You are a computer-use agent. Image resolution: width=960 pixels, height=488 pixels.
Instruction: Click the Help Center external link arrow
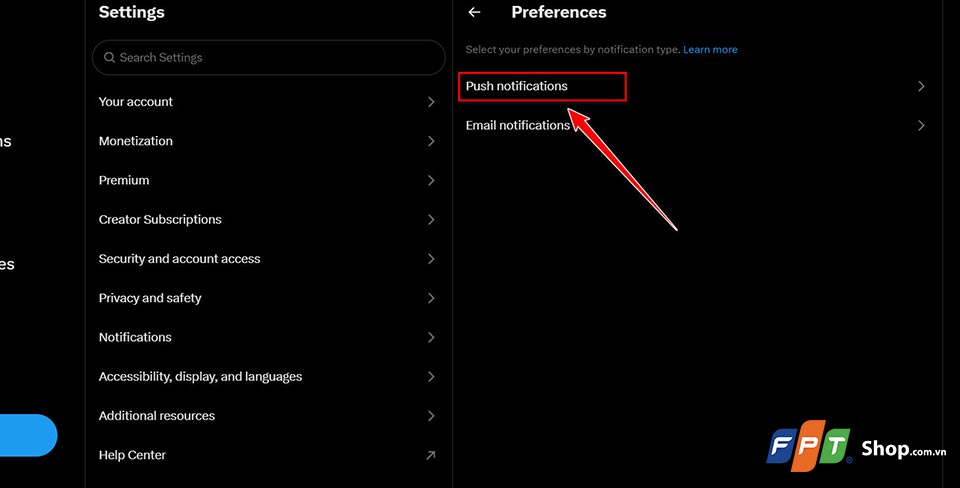(x=430, y=455)
